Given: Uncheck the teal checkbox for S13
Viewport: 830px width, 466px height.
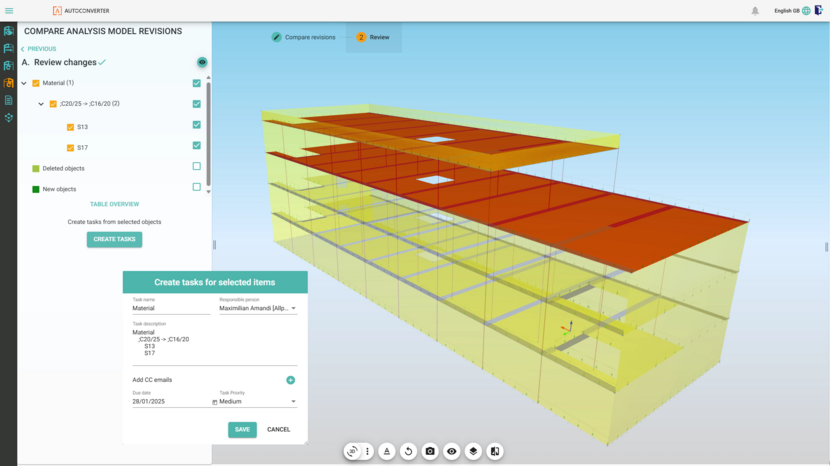Looking at the screenshot, I should [x=197, y=125].
